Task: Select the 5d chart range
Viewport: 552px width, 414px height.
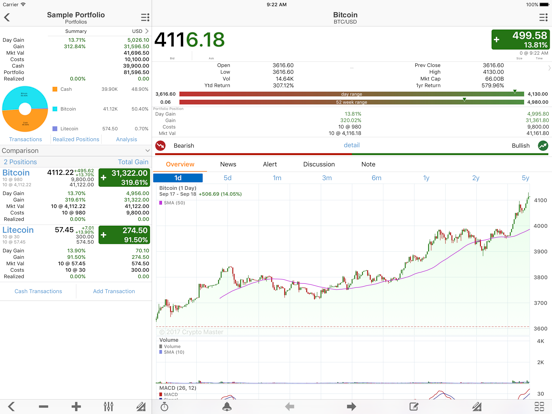Action: 227,178
